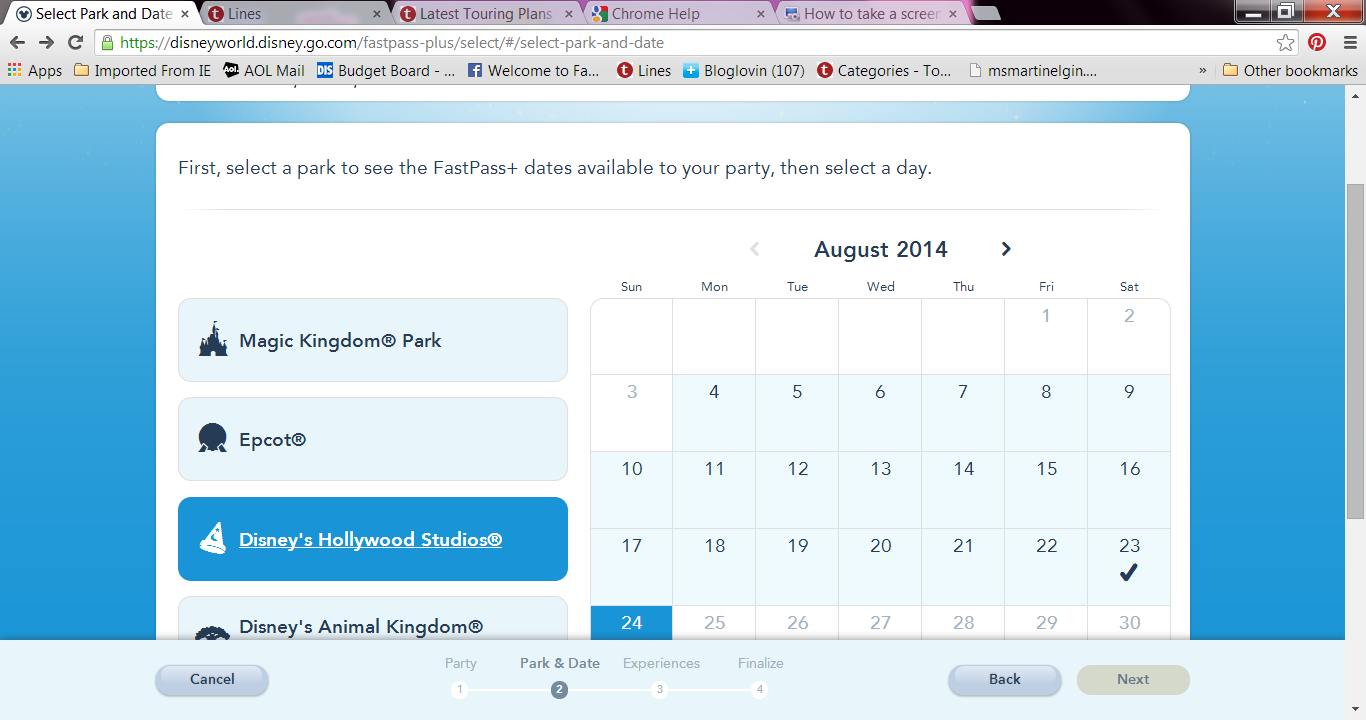This screenshot has height=720, width=1366.
Task: Expand the bookmarks bar overflow chevron
Action: pyautogui.click(x=1202, y=70)
